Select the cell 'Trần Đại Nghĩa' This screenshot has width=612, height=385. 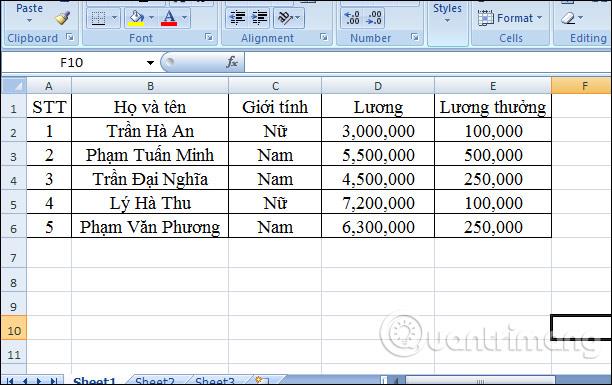click(150, 178)
